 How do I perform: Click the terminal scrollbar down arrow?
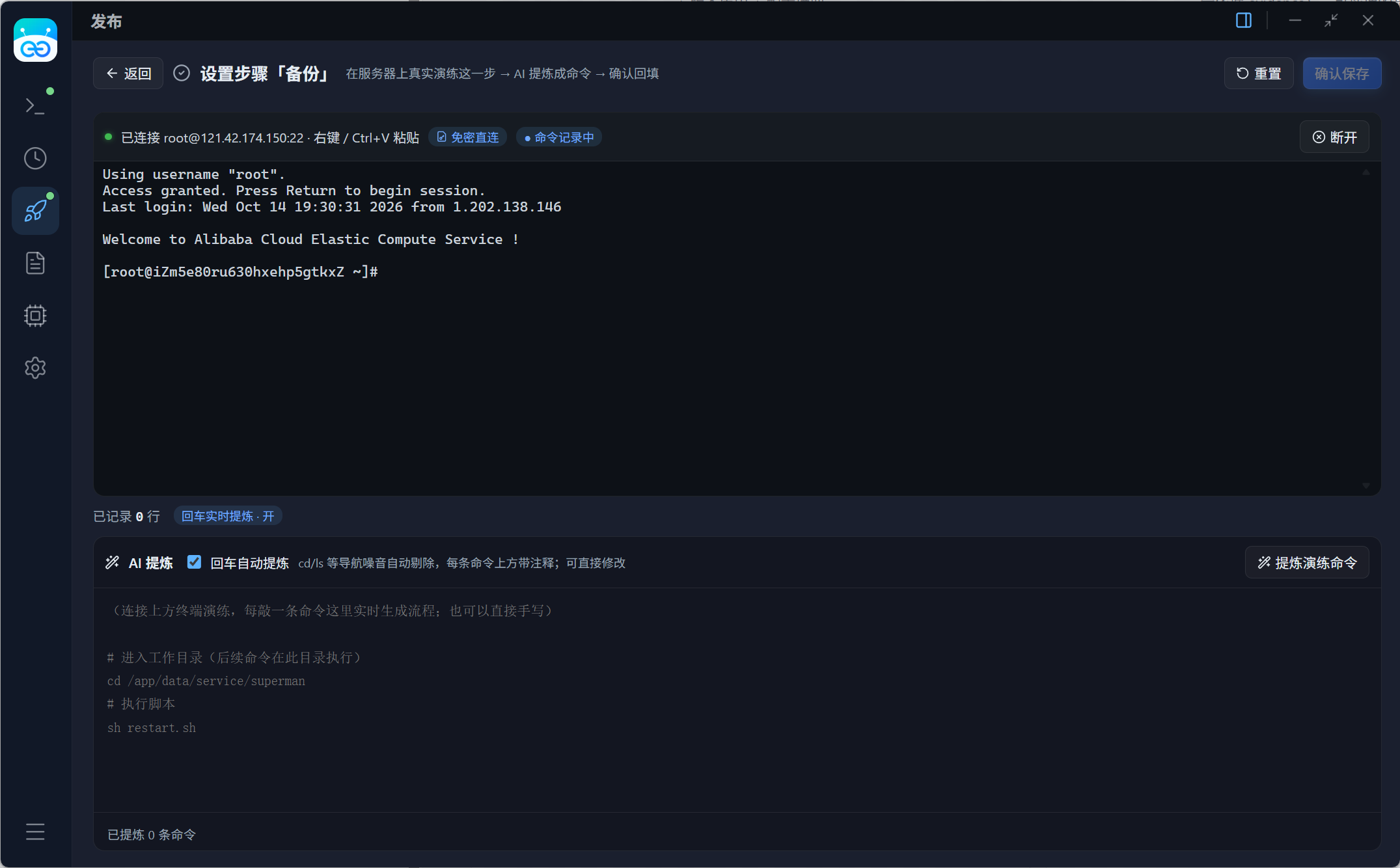(1366, 485)
